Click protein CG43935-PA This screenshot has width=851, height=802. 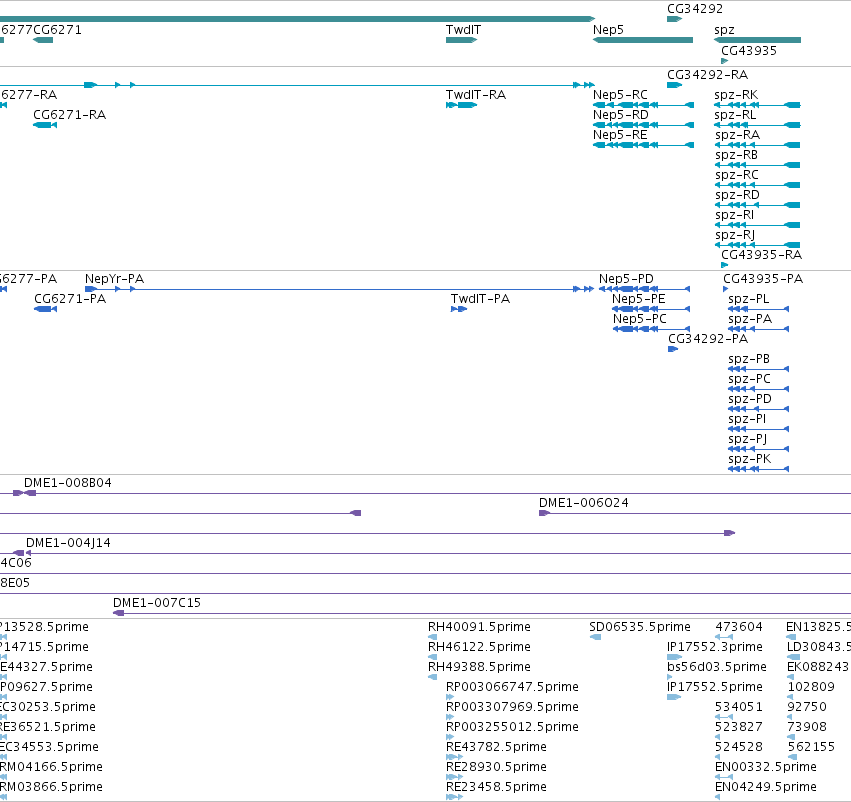[725, 289]
